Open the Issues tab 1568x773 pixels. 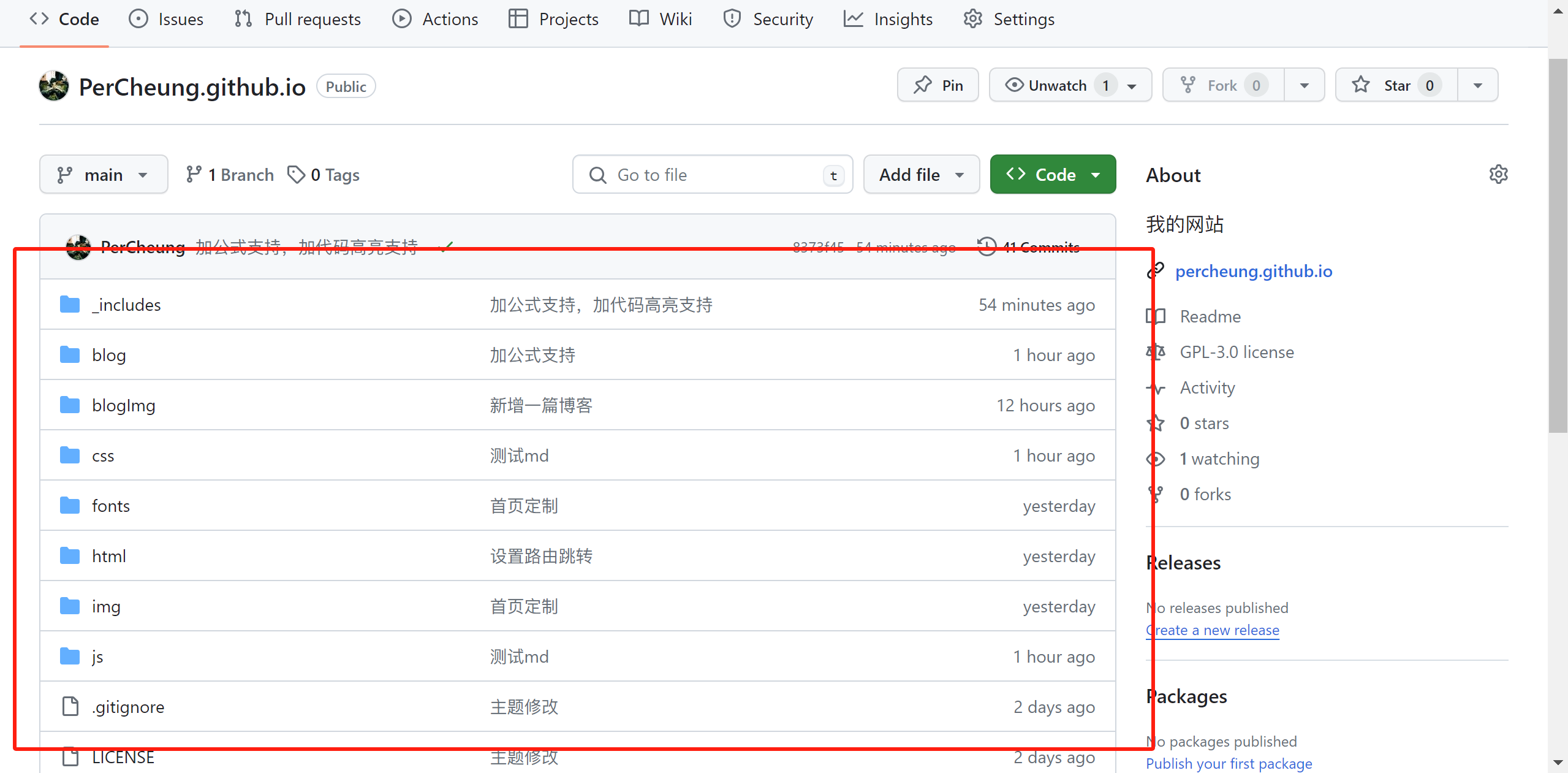pyautogui.click(x=166, y=19)
